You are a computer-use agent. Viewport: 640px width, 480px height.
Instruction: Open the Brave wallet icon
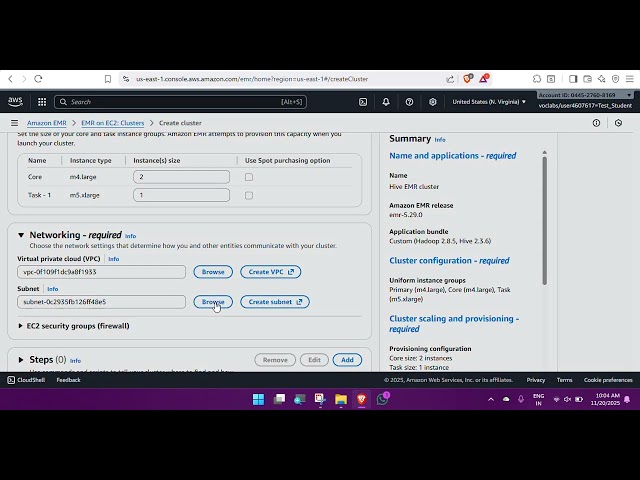[x=587, y=79]
